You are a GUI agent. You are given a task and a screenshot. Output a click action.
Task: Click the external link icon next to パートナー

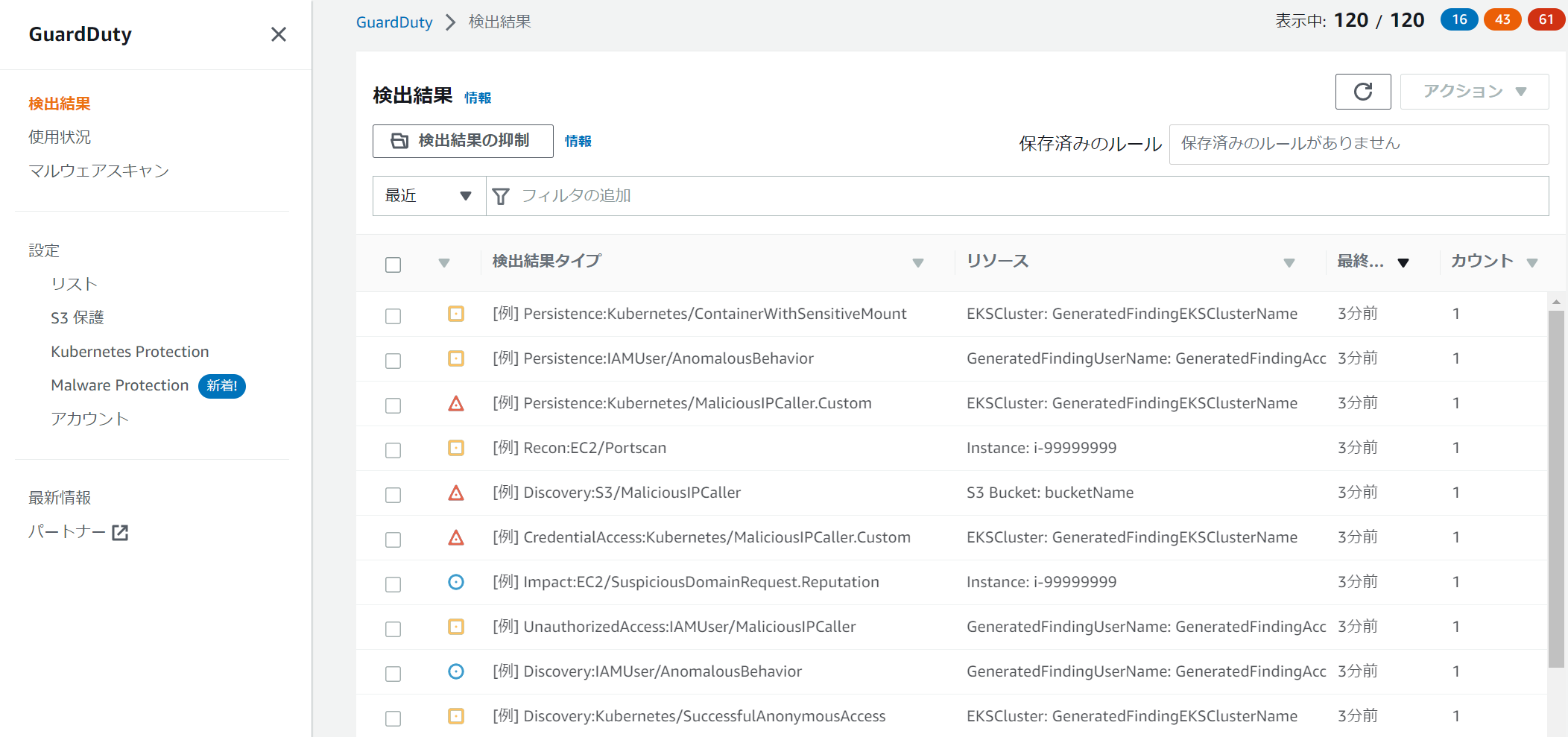coord(120,532)
